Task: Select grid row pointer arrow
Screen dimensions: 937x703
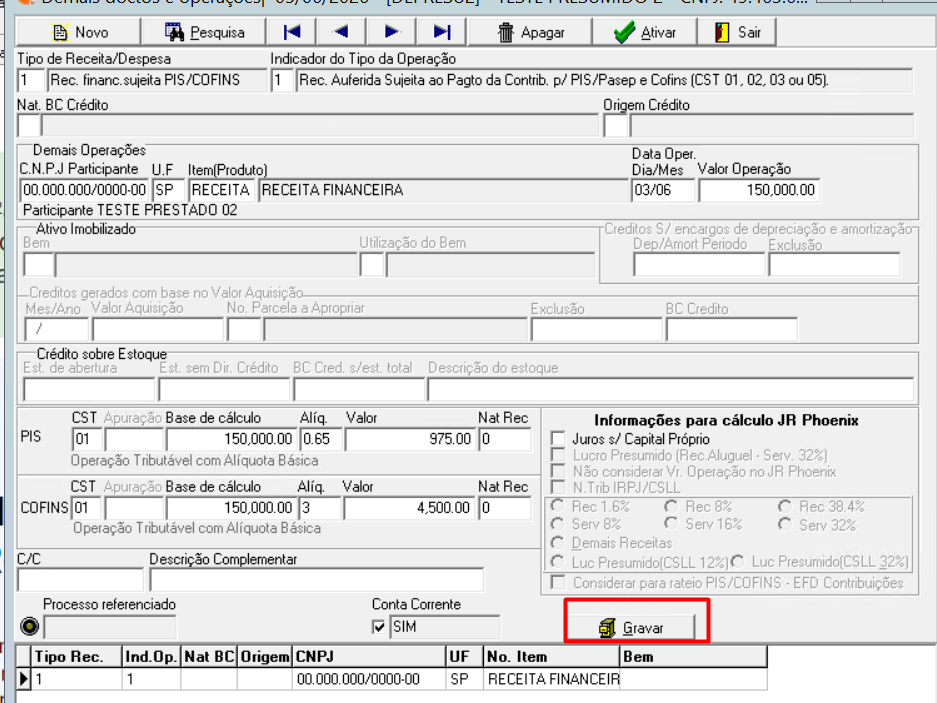Action: pyautogui.click(x=23, y=679)
